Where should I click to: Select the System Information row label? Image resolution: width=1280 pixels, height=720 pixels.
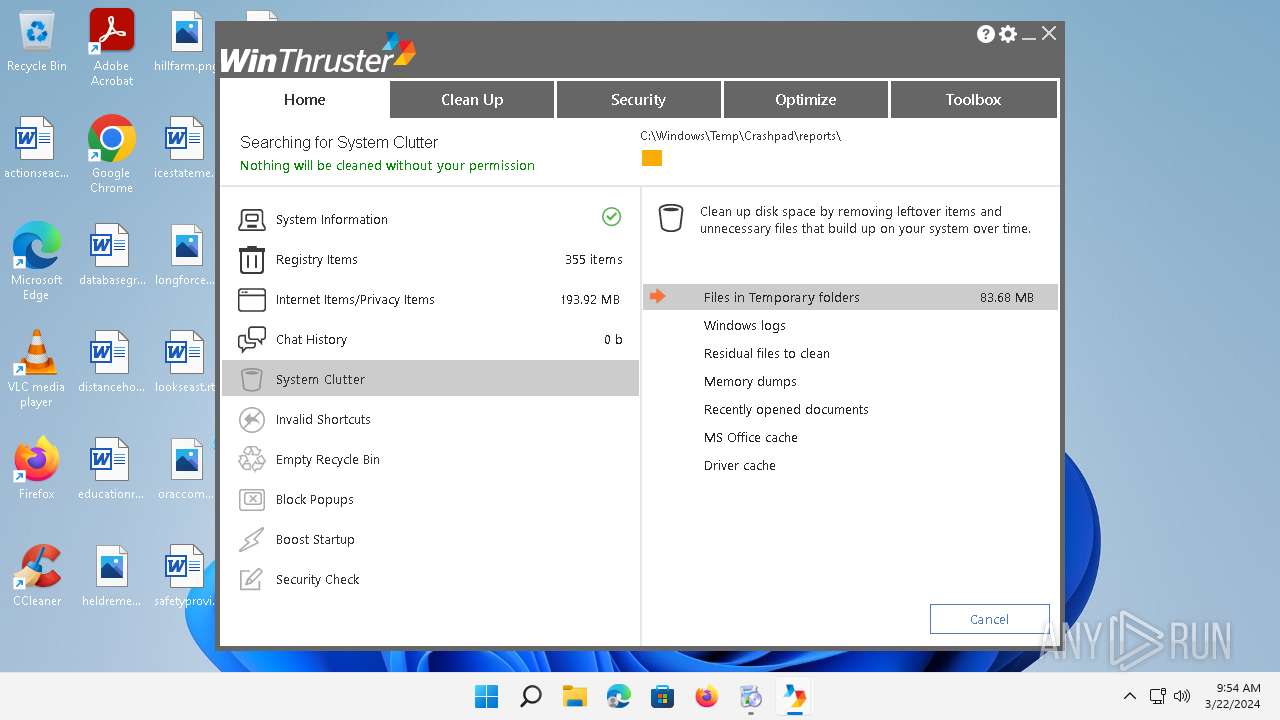coord(332,220)
